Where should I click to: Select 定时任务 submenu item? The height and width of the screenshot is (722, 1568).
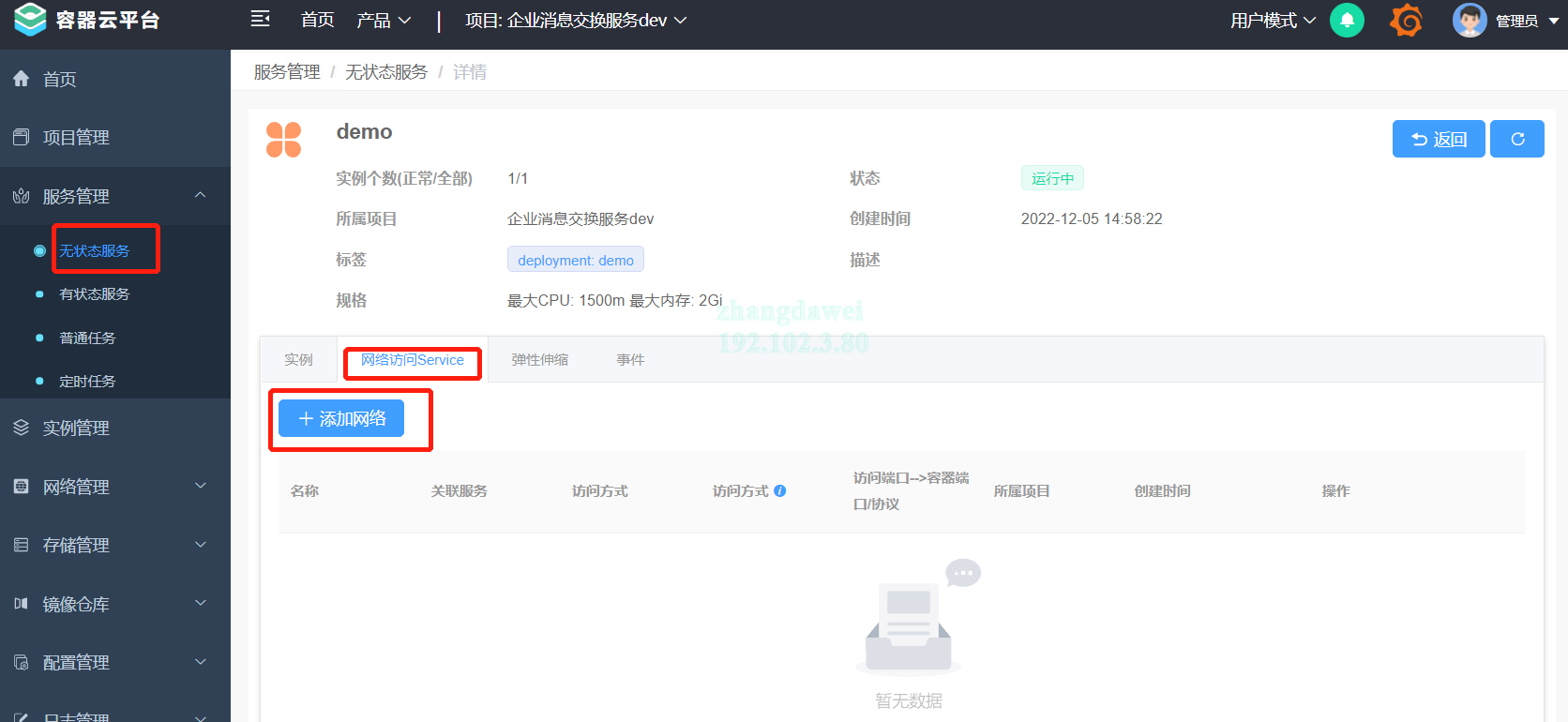pos(87,381)
